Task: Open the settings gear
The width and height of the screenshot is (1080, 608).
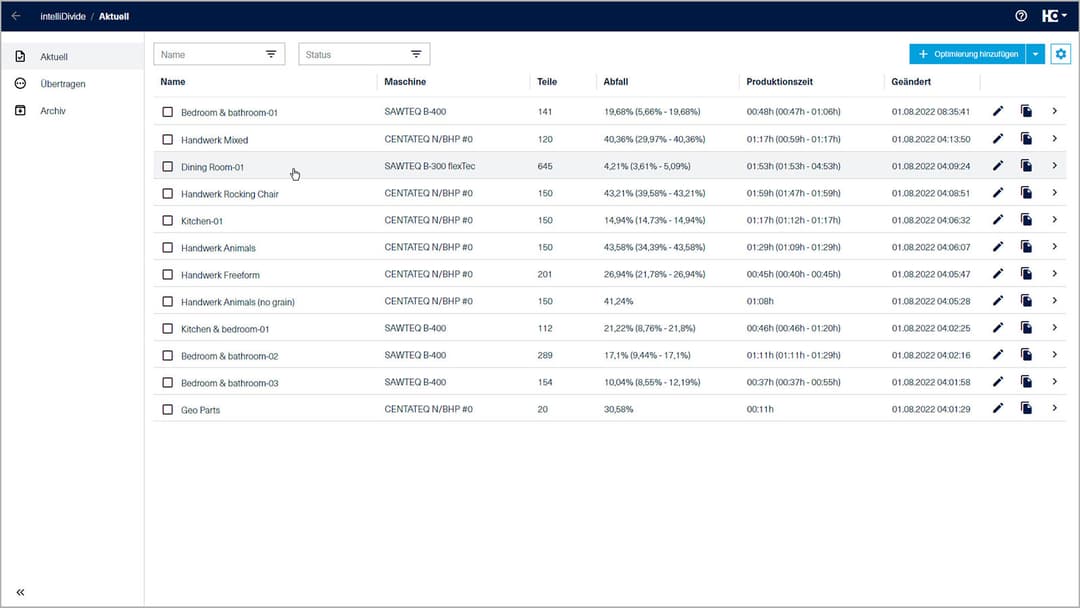Action: pyautogui.click(x=1060, y=54)
